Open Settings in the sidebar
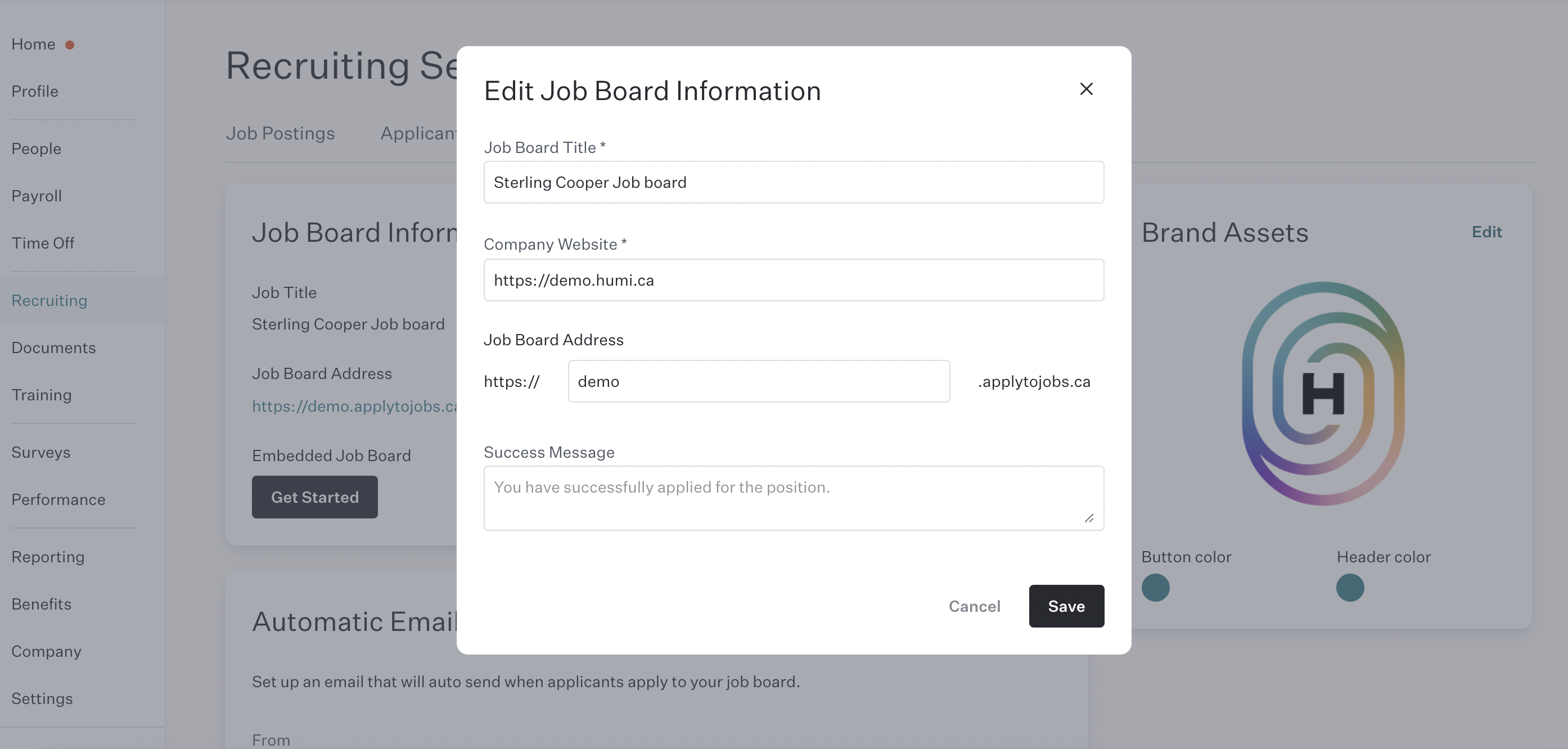 click(42, 698)
